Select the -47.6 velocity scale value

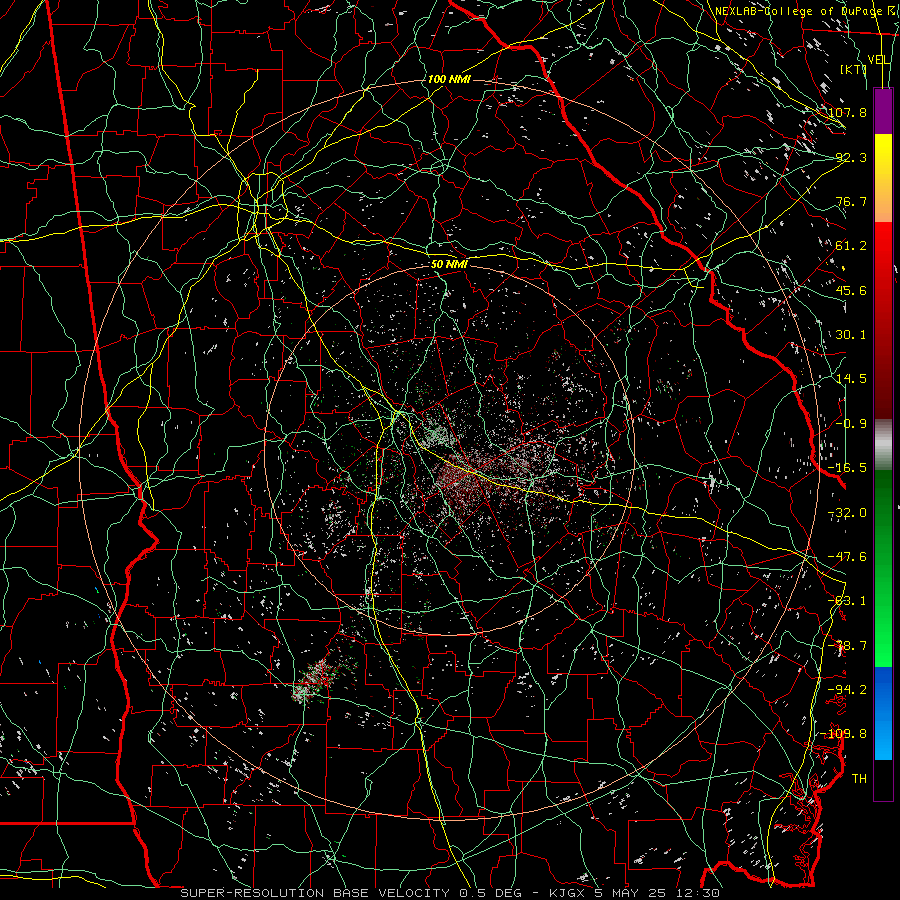point(847,557)
